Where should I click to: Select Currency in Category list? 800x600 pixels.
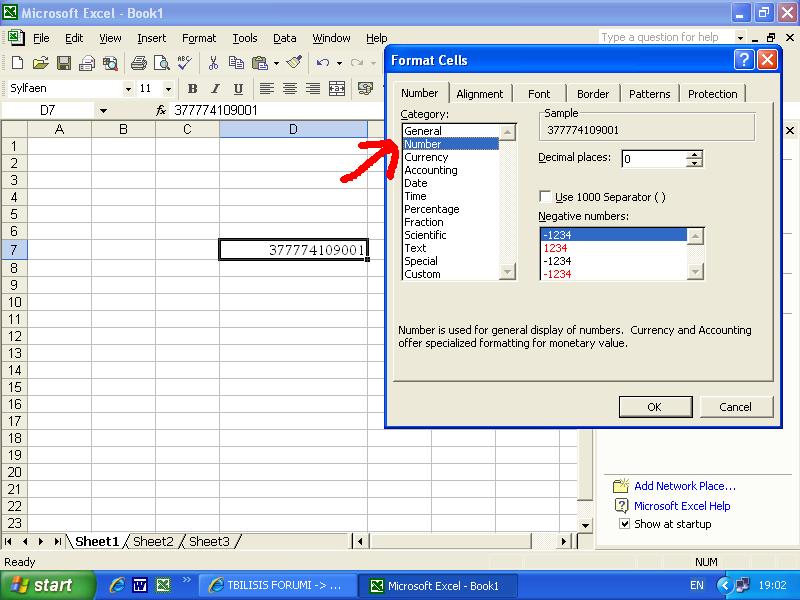click(x=451, y=157)
